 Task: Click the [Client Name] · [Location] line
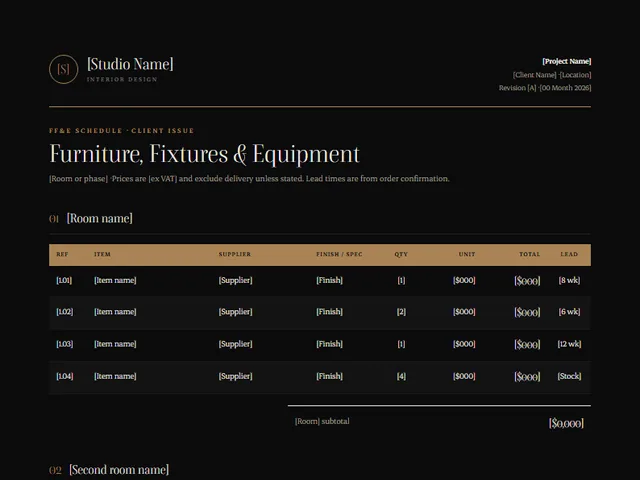point(552,75)
